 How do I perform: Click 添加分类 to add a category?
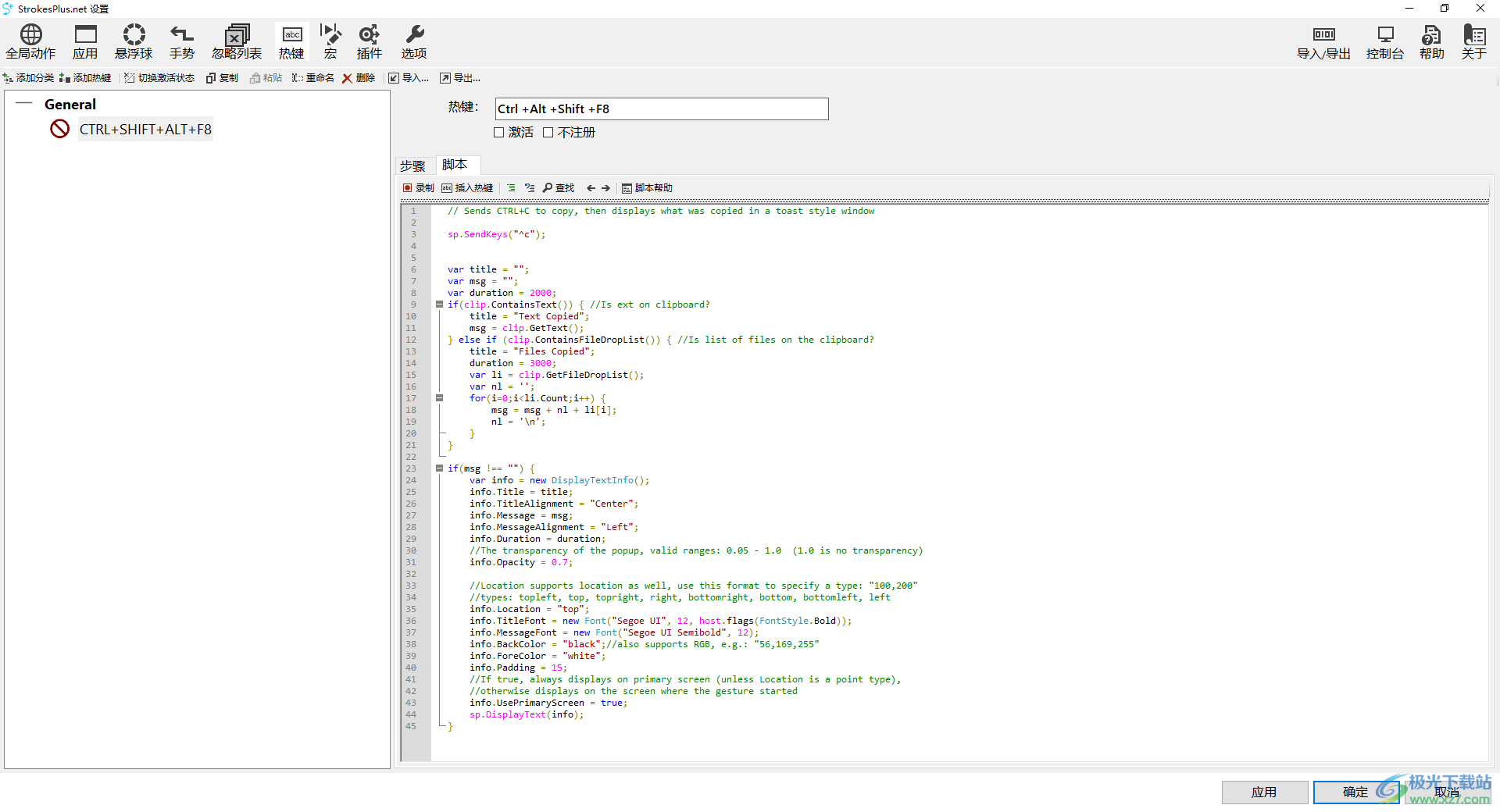pyautogui.click(x=29, y=78)
